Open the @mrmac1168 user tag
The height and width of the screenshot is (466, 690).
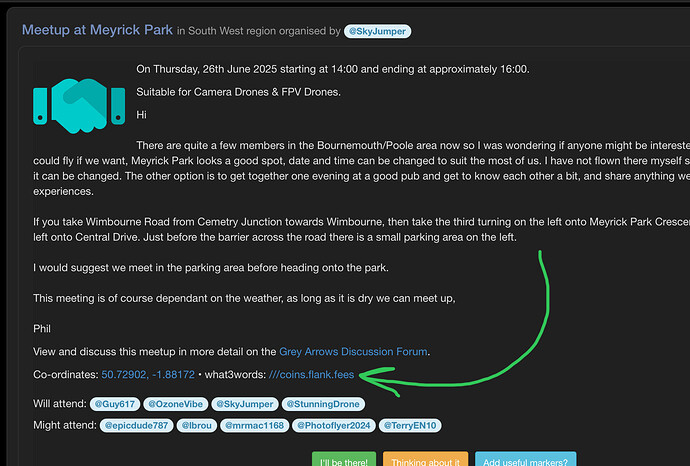(254, 425)
